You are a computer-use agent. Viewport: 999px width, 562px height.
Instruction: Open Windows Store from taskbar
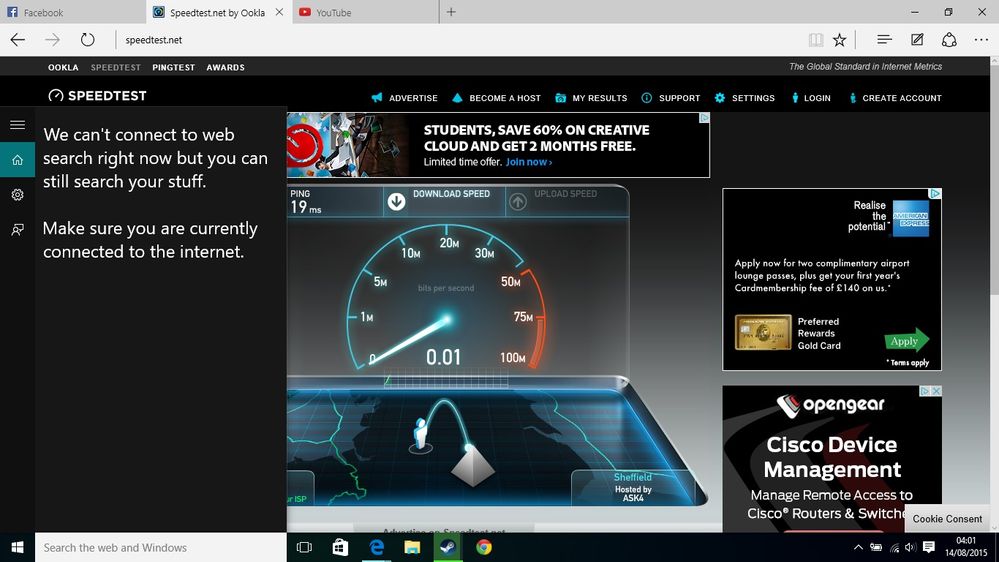pyautogui.click(x=340, y=547)
